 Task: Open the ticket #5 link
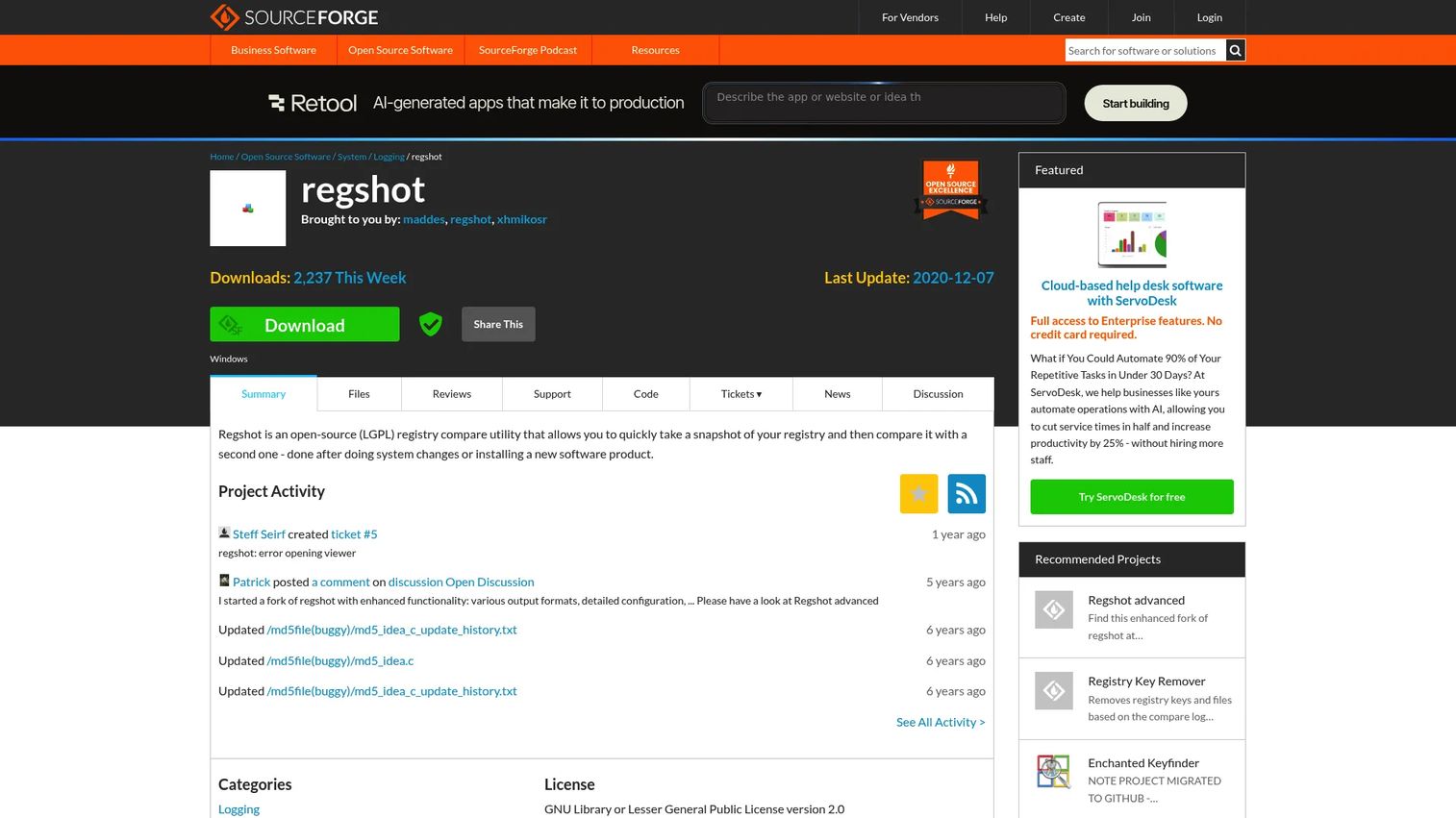(354, 534)
